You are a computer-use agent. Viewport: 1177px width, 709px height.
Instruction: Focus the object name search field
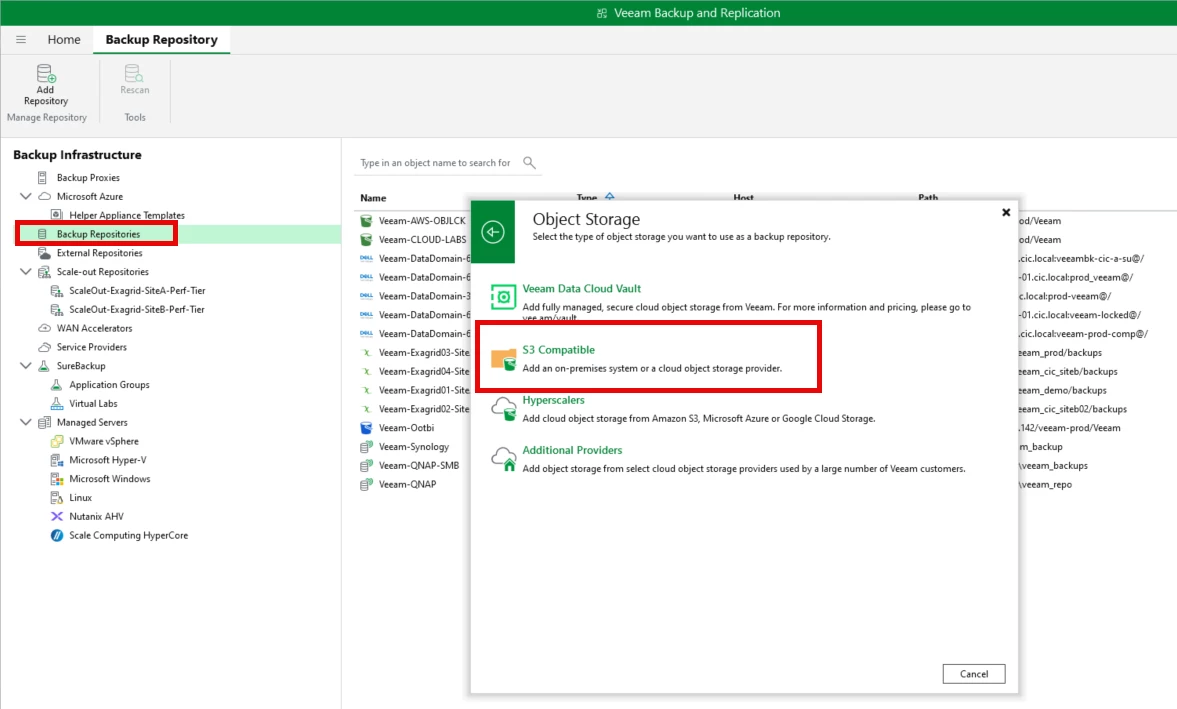tap(435, 163)
